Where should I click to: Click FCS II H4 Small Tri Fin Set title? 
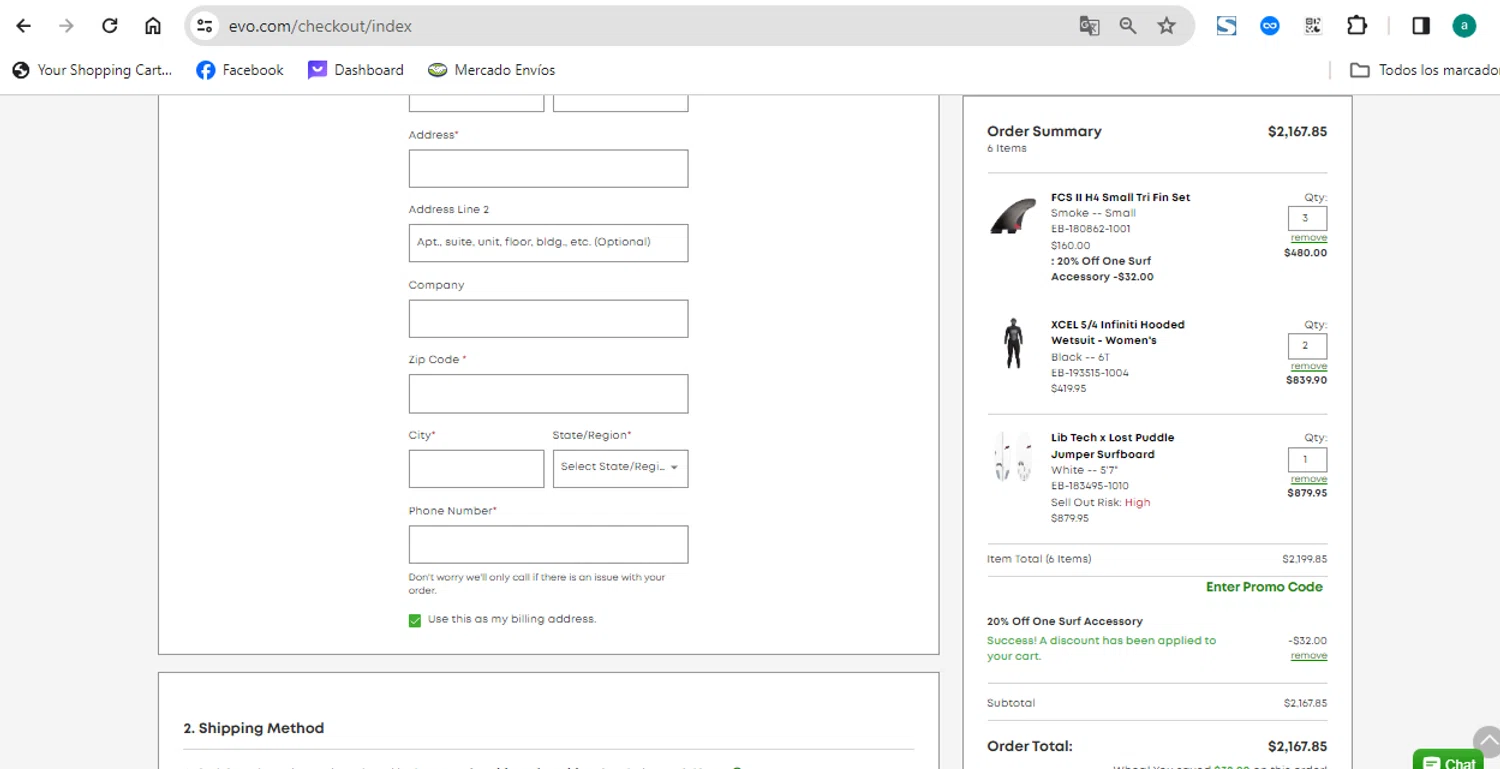click(1120, 197)
